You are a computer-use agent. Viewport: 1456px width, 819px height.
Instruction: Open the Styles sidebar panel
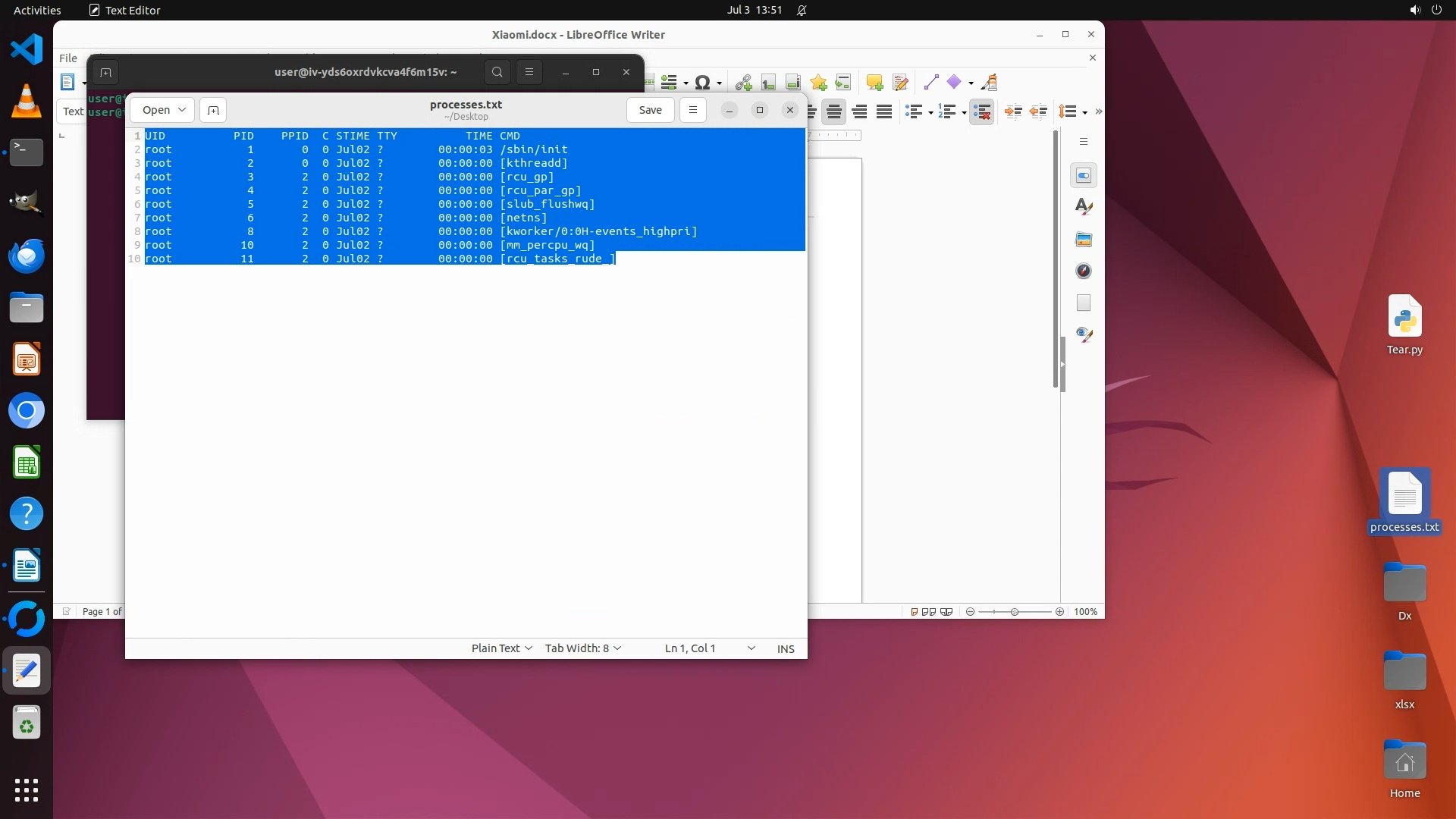(1084, 206)
